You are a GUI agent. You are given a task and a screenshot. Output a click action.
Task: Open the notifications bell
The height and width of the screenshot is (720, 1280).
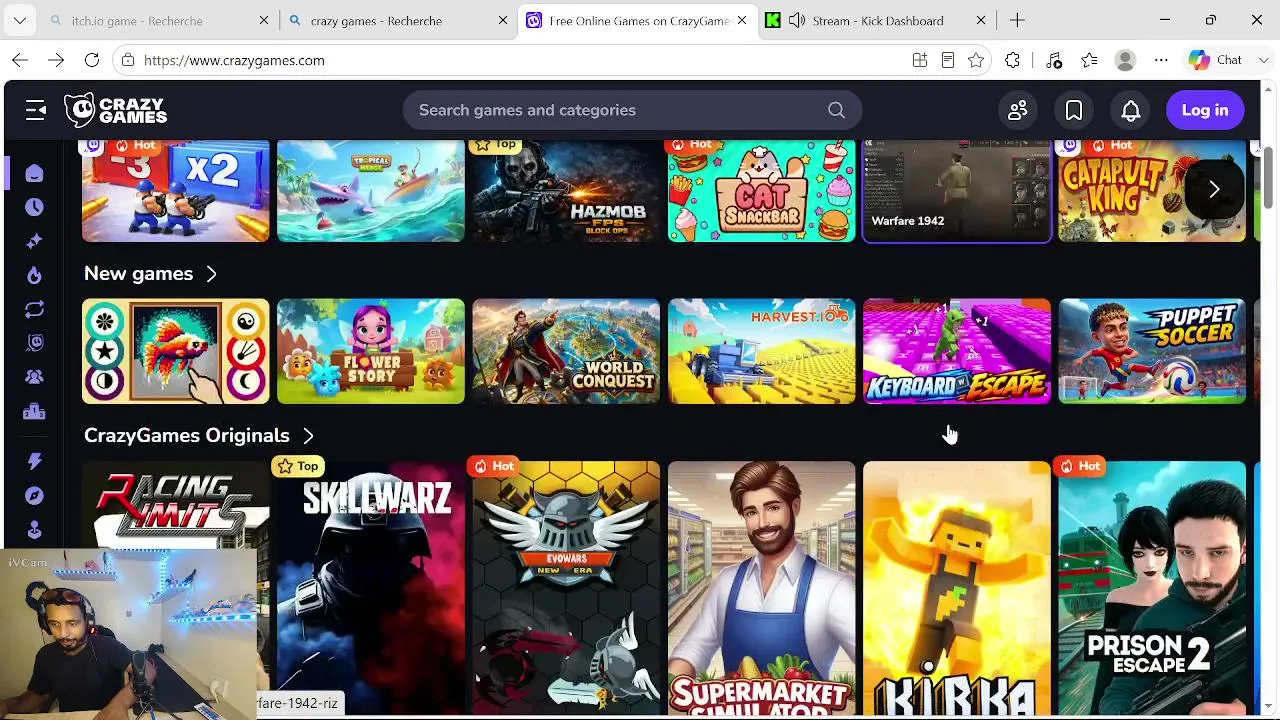(x=1131, y=110)
